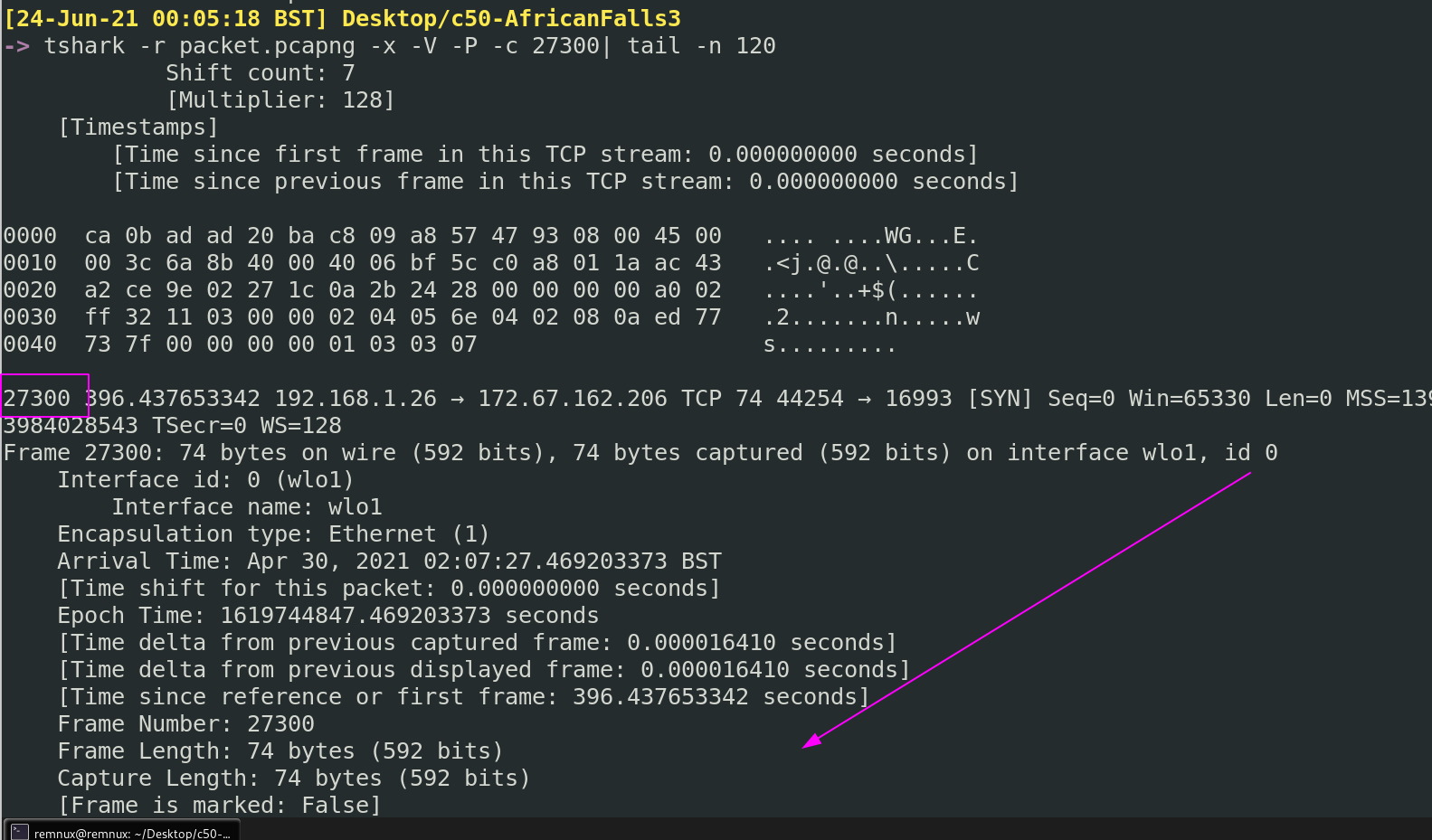This screenshot has height=840, width=1432.
Task: Select the [Timestamps] section header line
Action: point(138,127)
